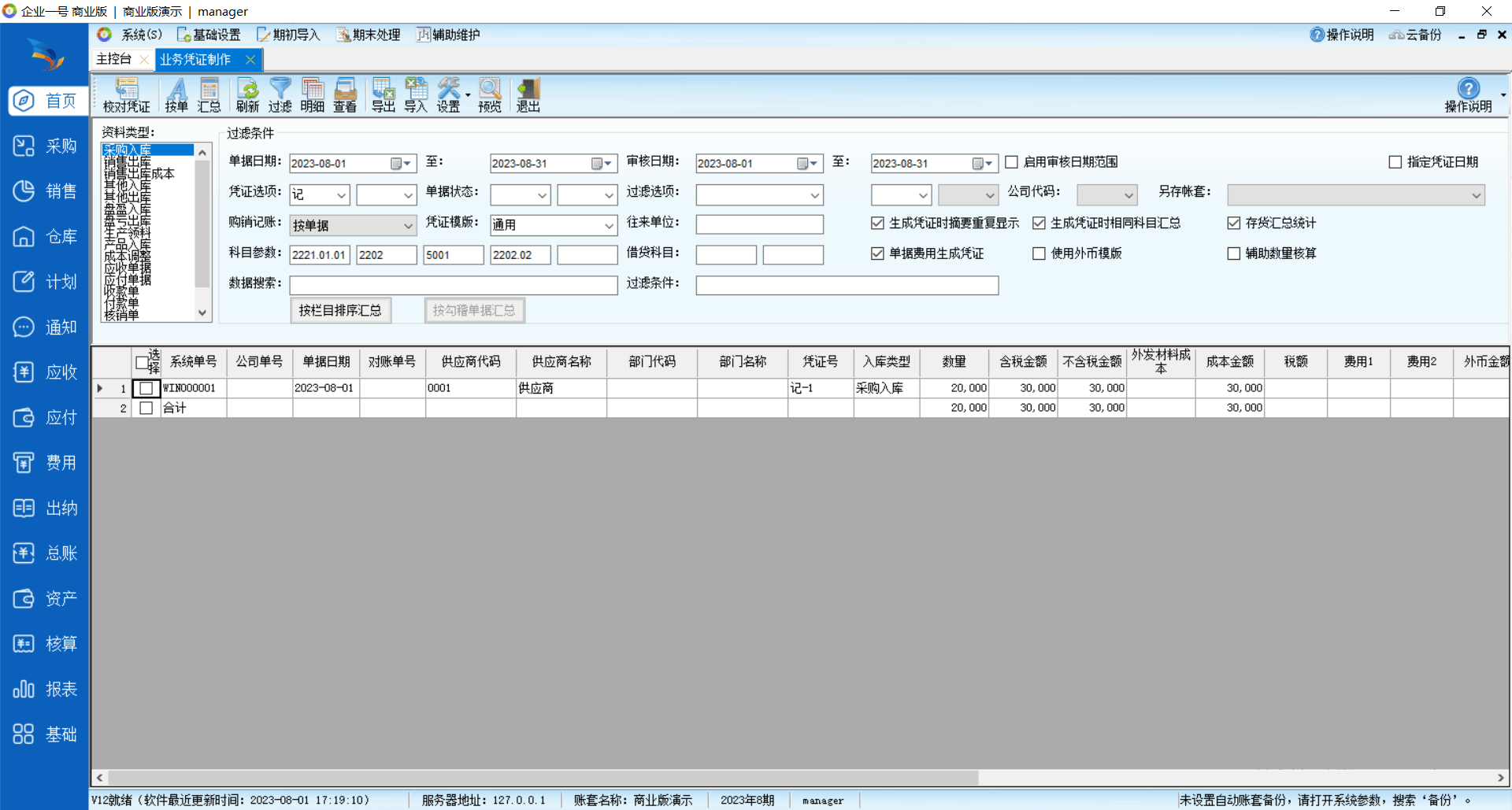Click the 按栏目排序汇总 button
The image size is (1512, 810).
(340, 311)
